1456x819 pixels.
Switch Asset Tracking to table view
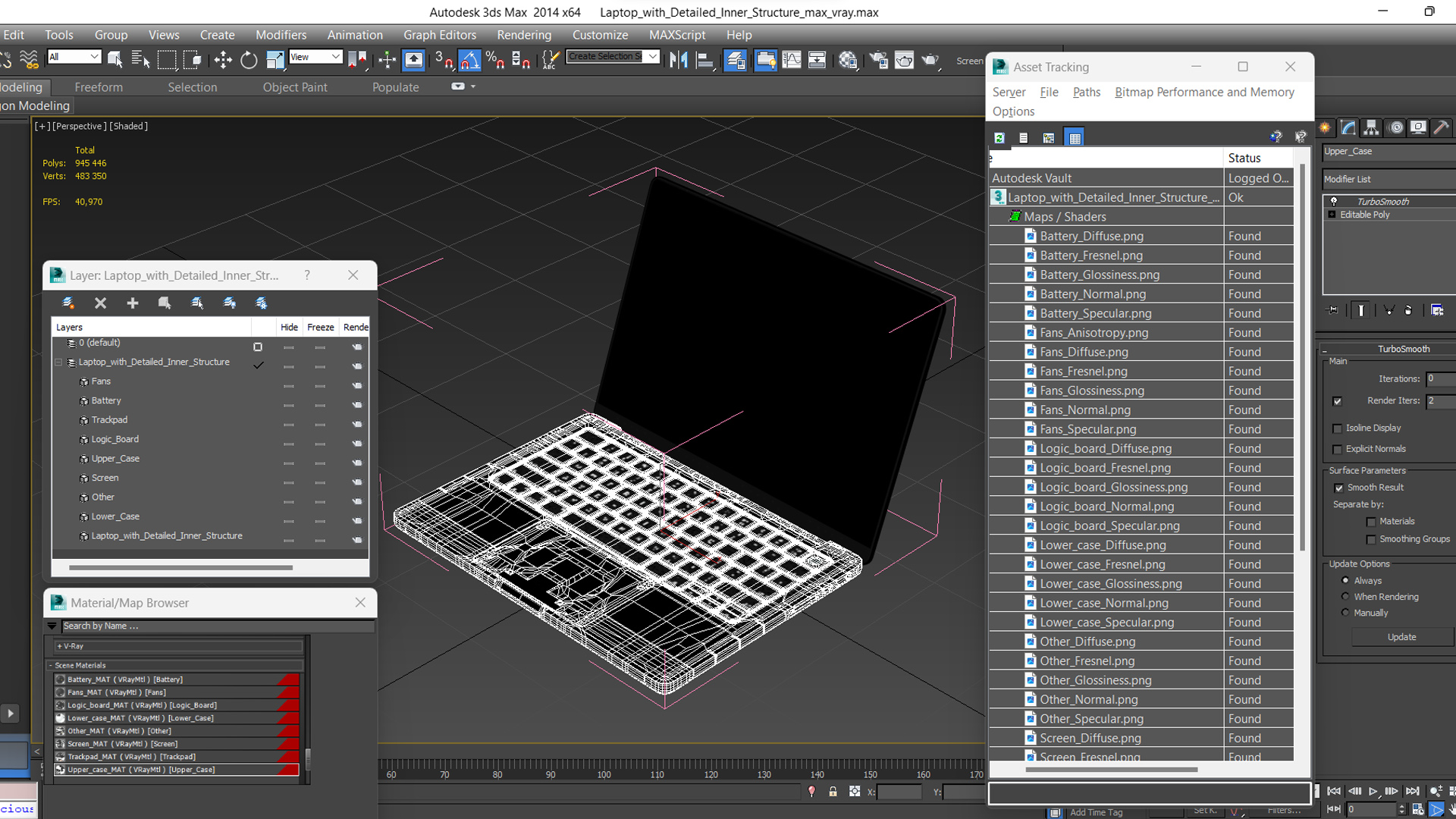(1074, 138)
